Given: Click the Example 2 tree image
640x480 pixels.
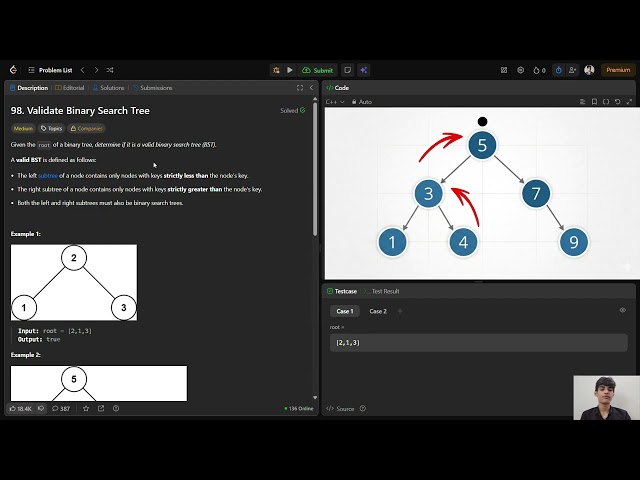Looking at the screenshot, I should coord(99,383).
